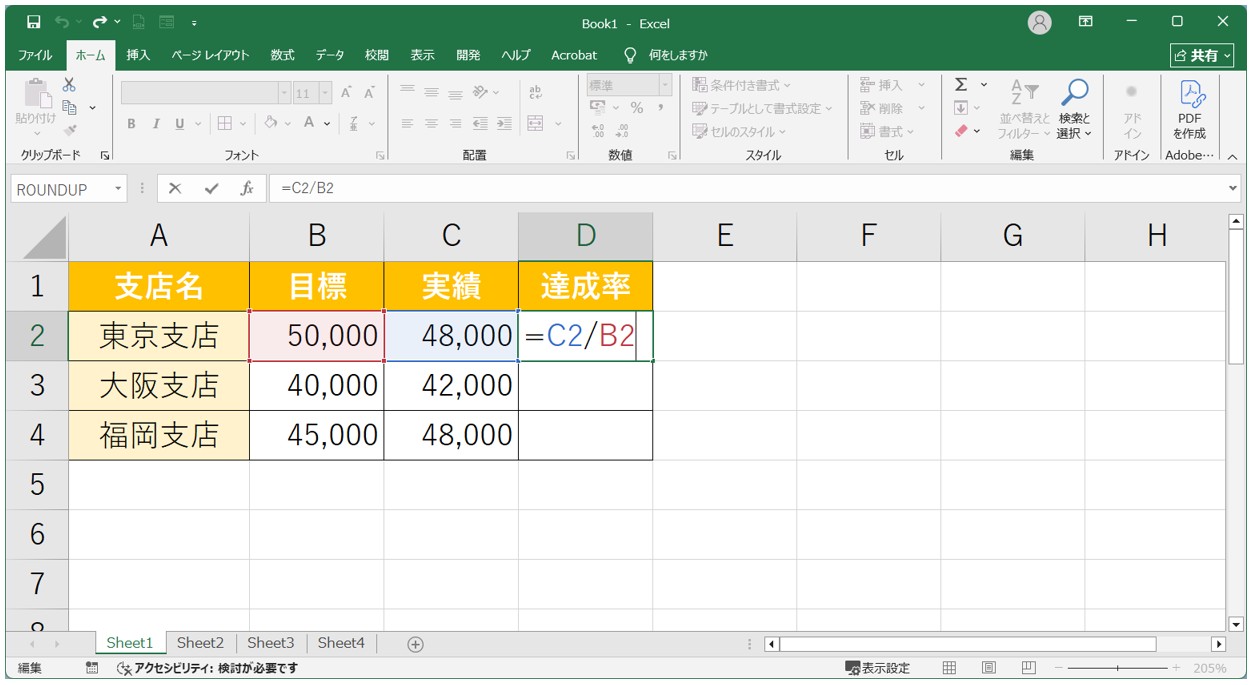The image size is (1252, 685).
Task: Open the clear eraser dropdown arrow
Action: 977,131
